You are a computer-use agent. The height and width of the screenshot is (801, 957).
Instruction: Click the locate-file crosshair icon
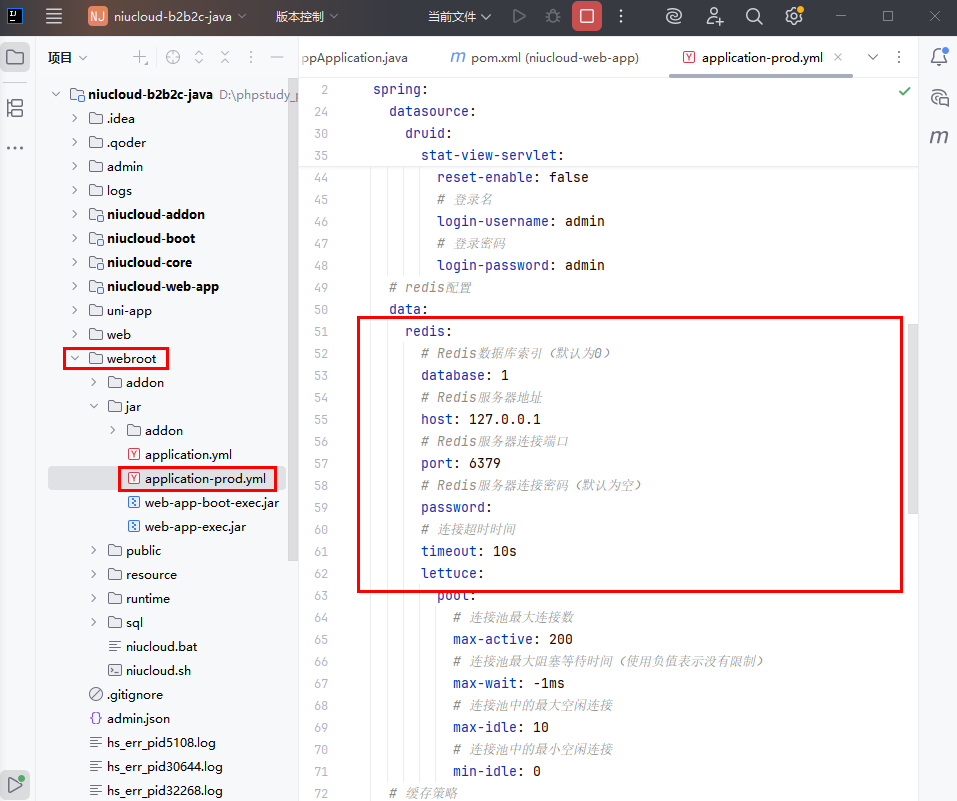(173, 58)
